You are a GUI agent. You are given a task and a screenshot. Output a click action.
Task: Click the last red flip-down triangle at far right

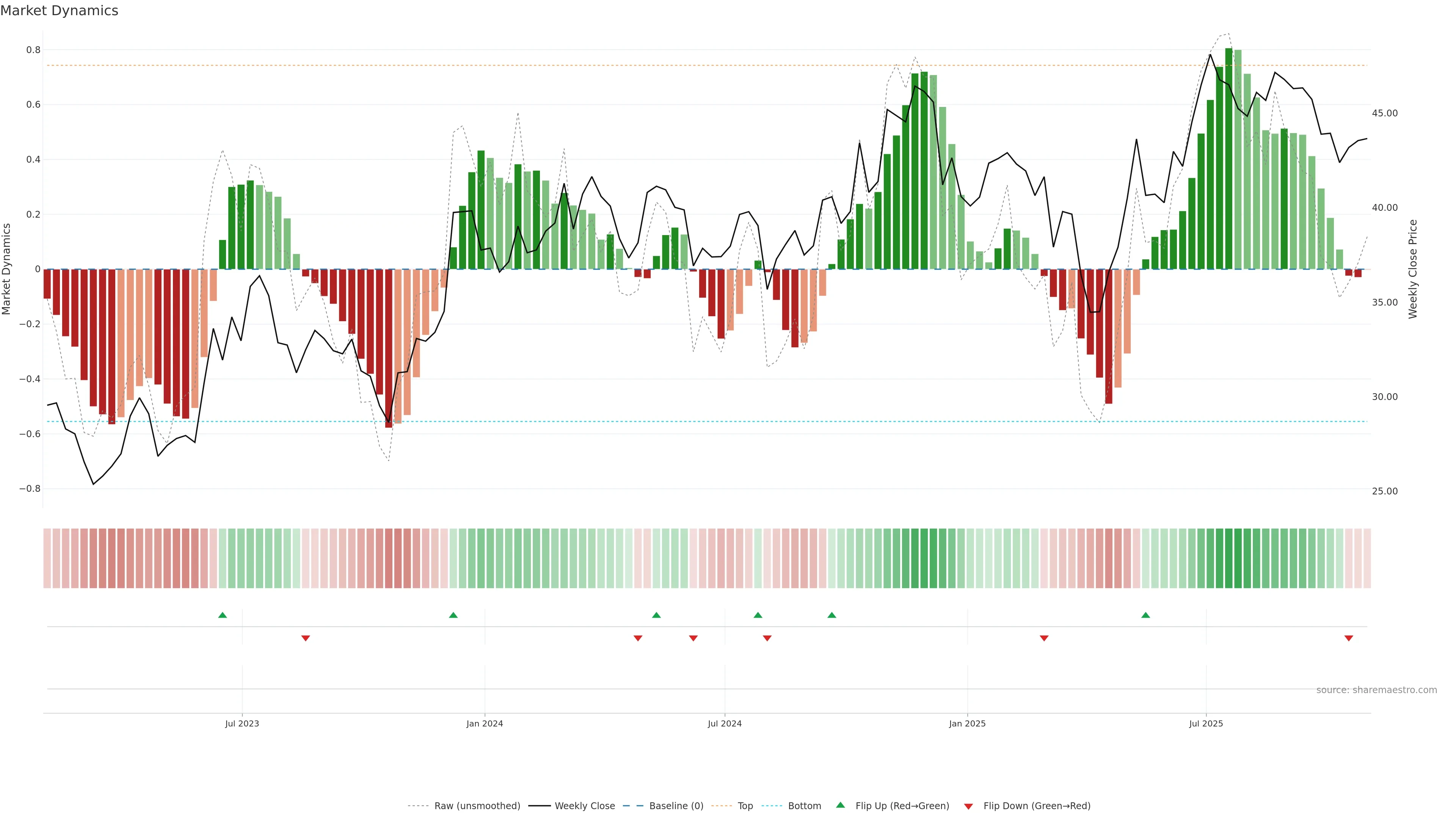(x=1349, y=638)
